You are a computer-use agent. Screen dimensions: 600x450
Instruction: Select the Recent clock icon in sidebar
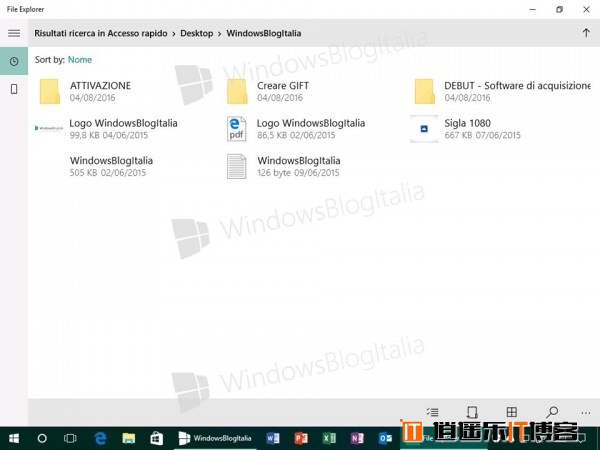click(14, 61)
